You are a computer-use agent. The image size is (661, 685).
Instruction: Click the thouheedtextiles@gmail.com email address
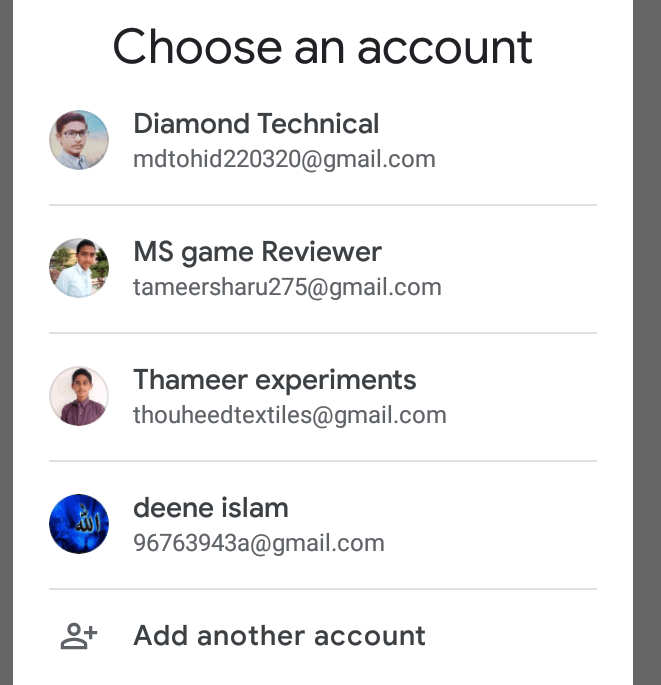click(289, 415)
